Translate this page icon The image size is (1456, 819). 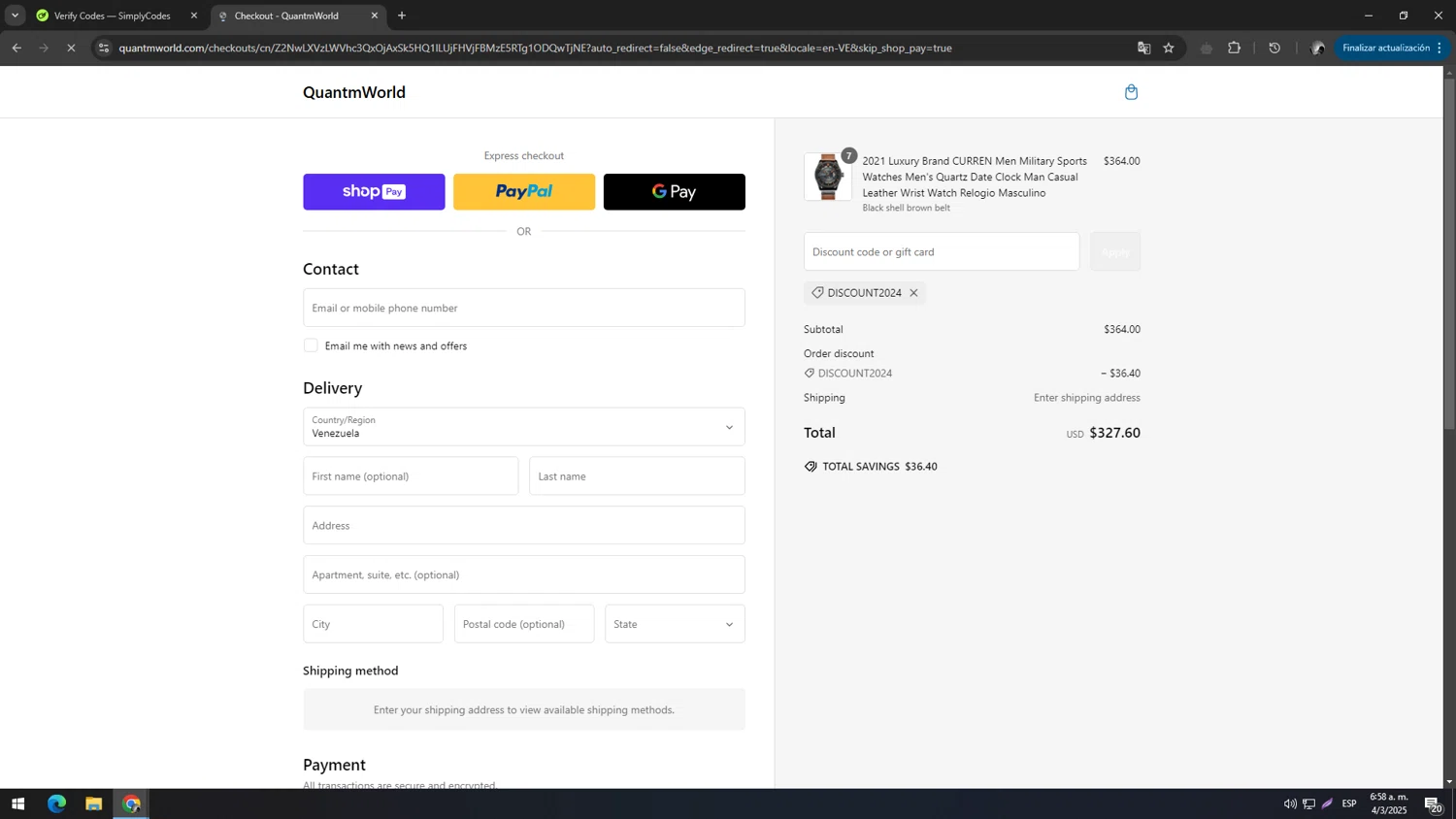point(1143,48)
